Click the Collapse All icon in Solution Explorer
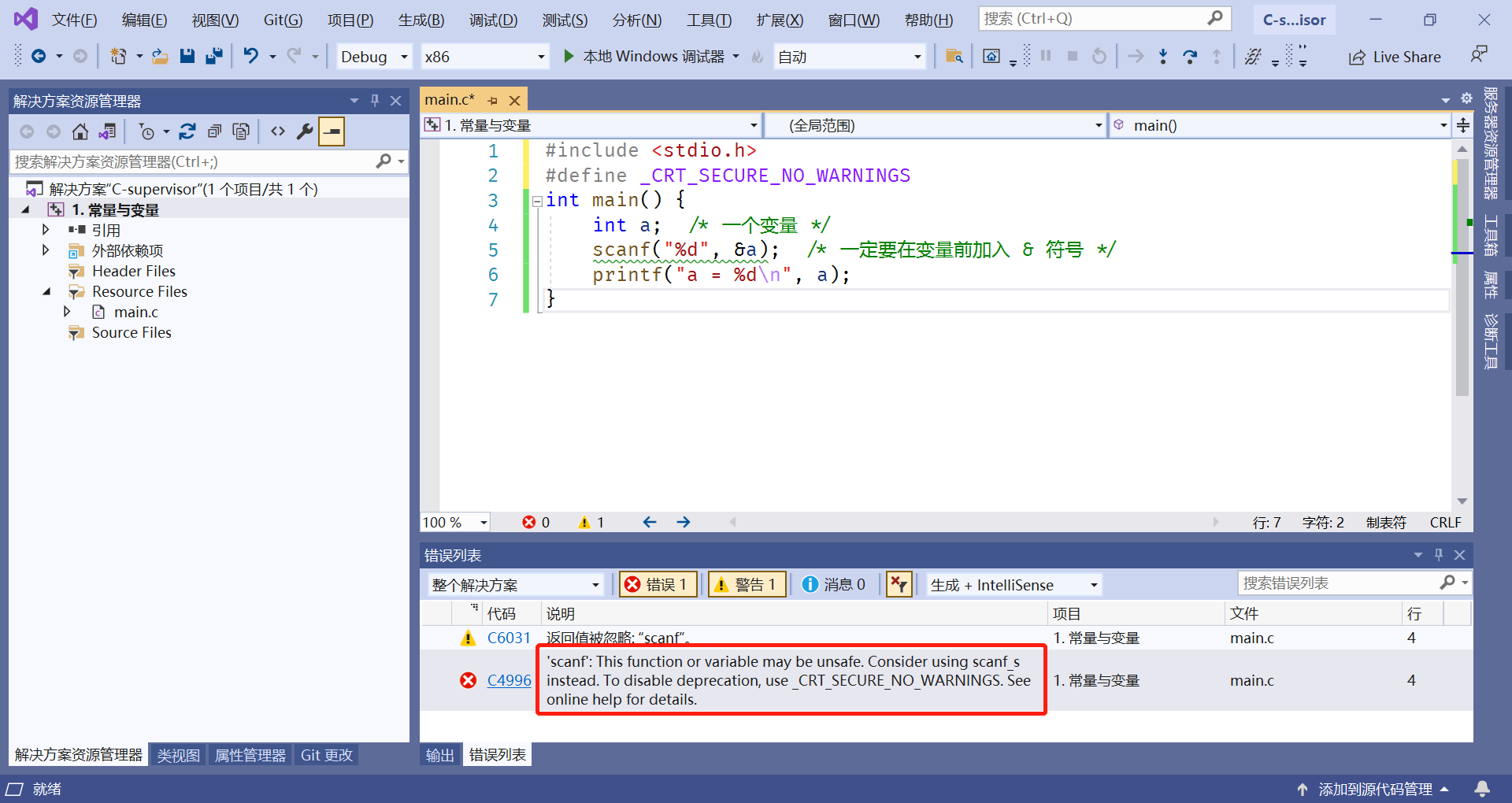 pos(214,131)
